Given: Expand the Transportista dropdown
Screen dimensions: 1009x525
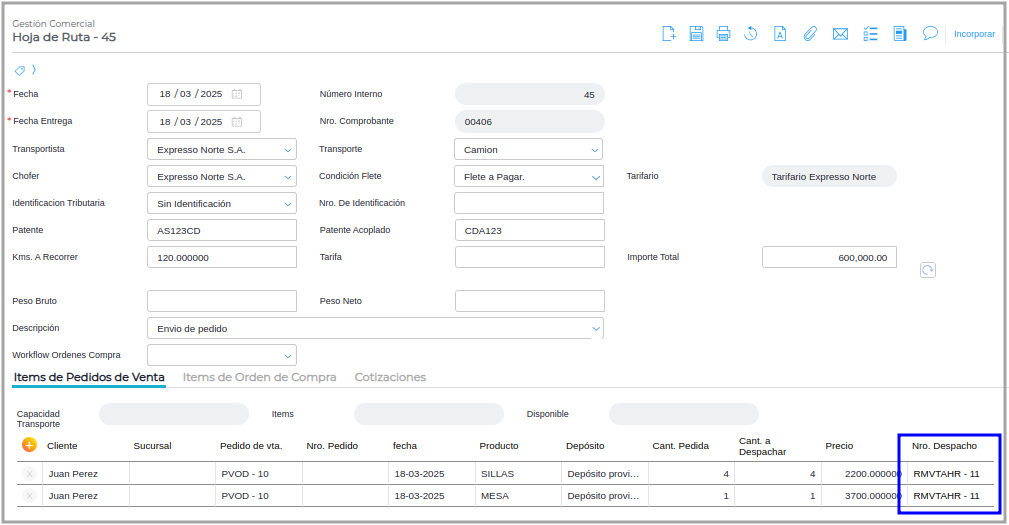Looking at the screenshot, I should 288,150.
